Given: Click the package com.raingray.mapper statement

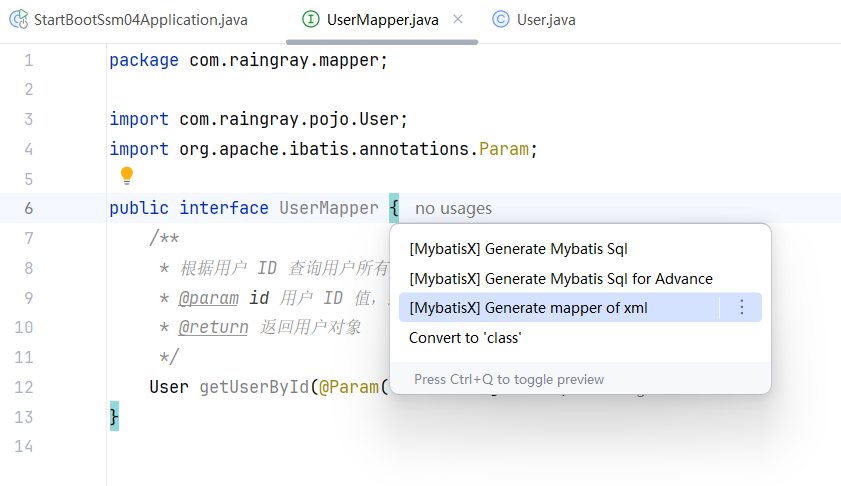Looking at the screenshot, I should coord(248,60).
